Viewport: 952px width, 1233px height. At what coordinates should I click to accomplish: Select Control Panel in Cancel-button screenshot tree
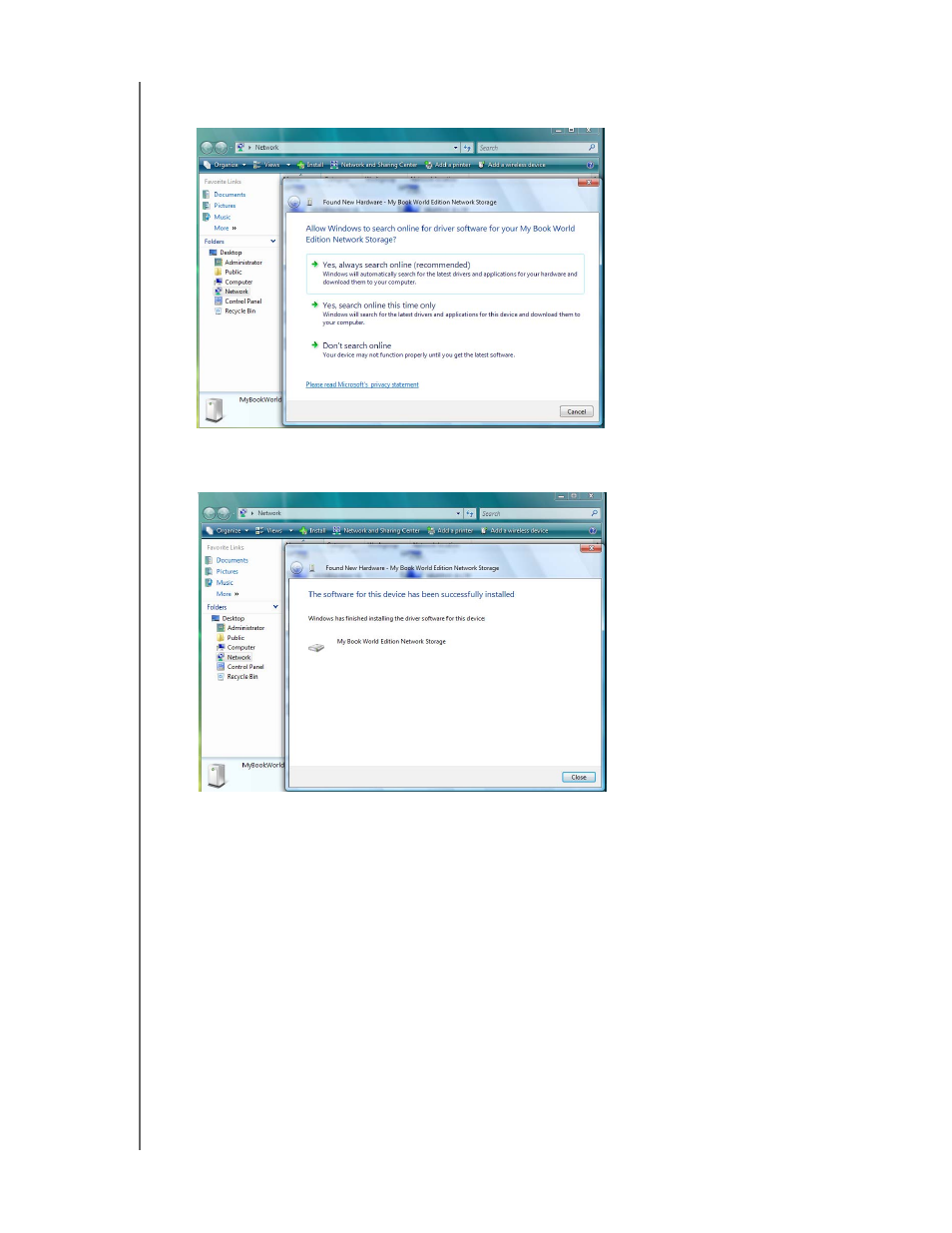[238, 301]
